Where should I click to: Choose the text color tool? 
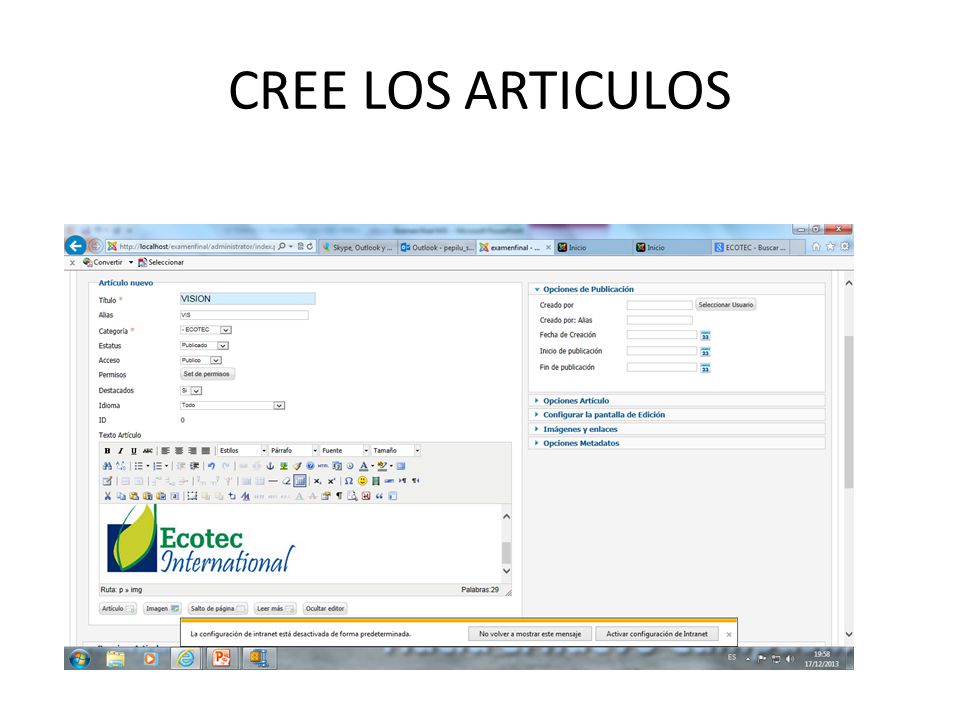click(364, 466)
